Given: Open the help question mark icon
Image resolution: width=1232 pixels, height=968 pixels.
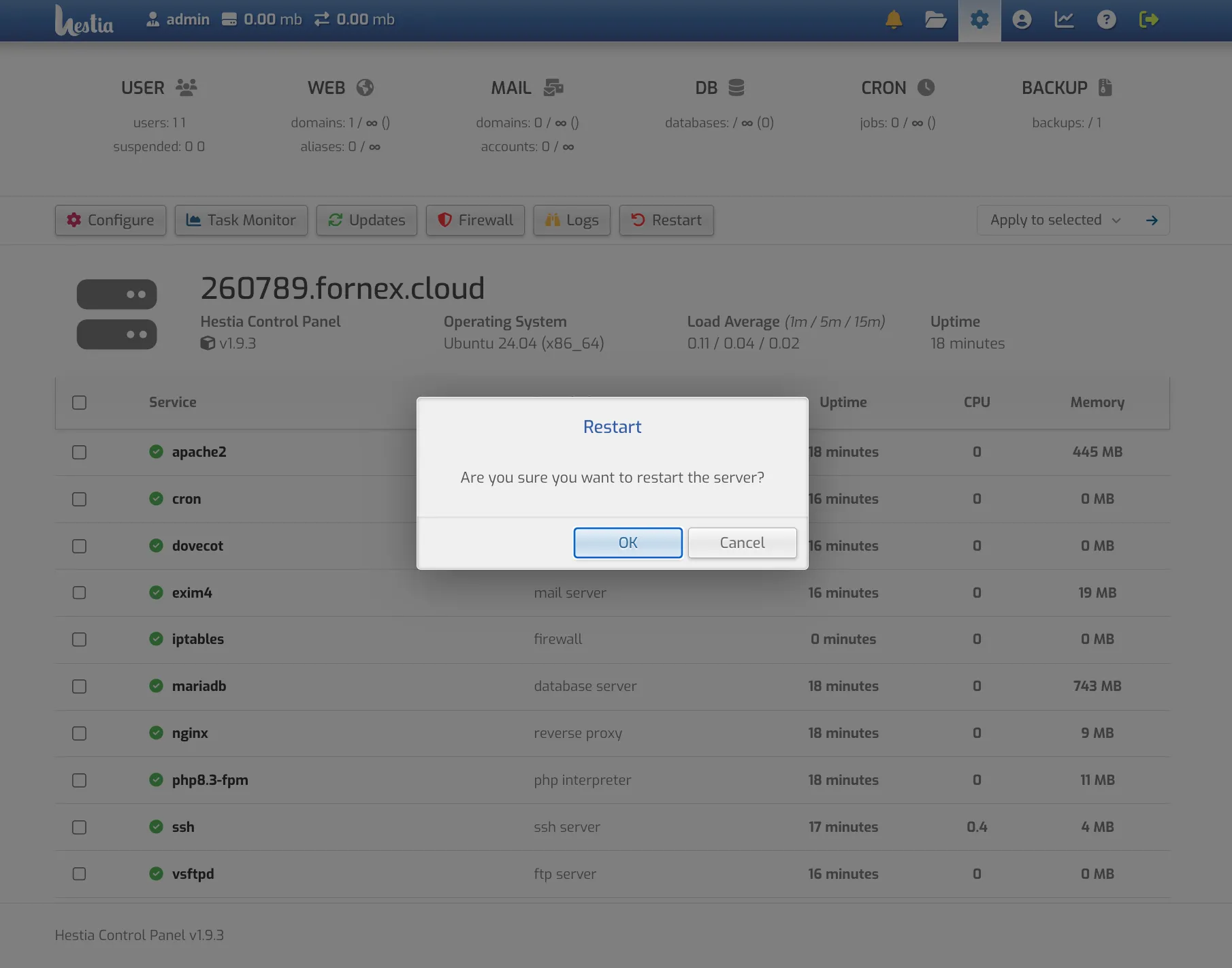Looking at the screenshot, I should pyautogui.click(x=1106, y=20).
